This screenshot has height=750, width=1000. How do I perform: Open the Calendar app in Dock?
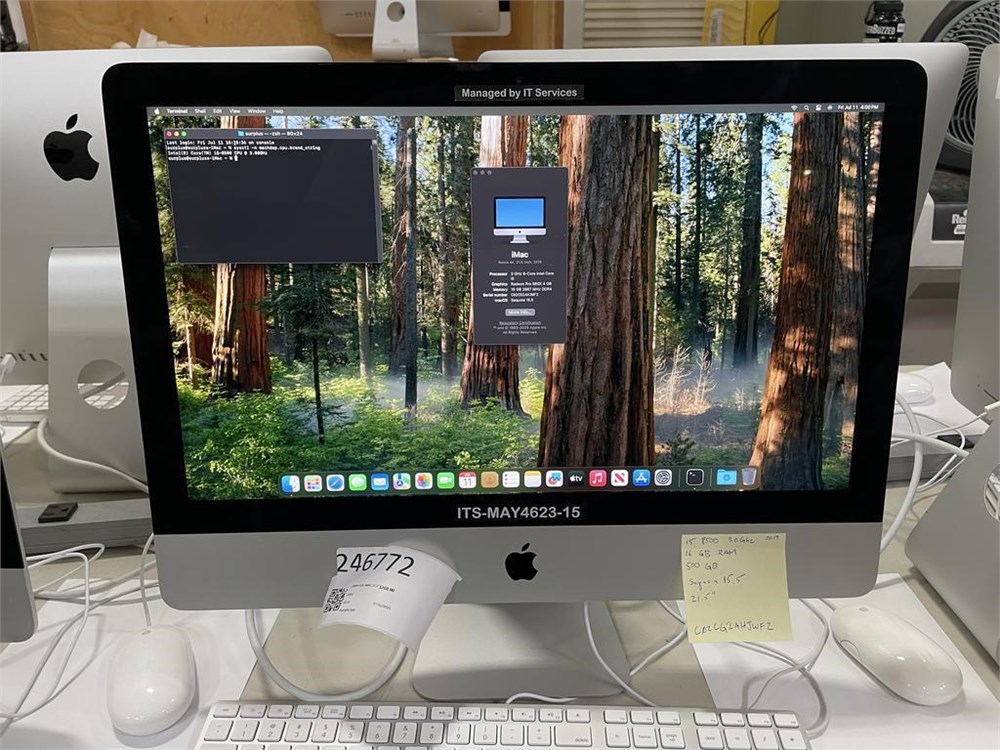467,480
